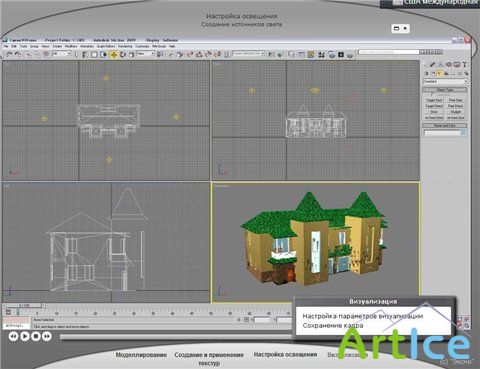Open the Customize menu

142,46
